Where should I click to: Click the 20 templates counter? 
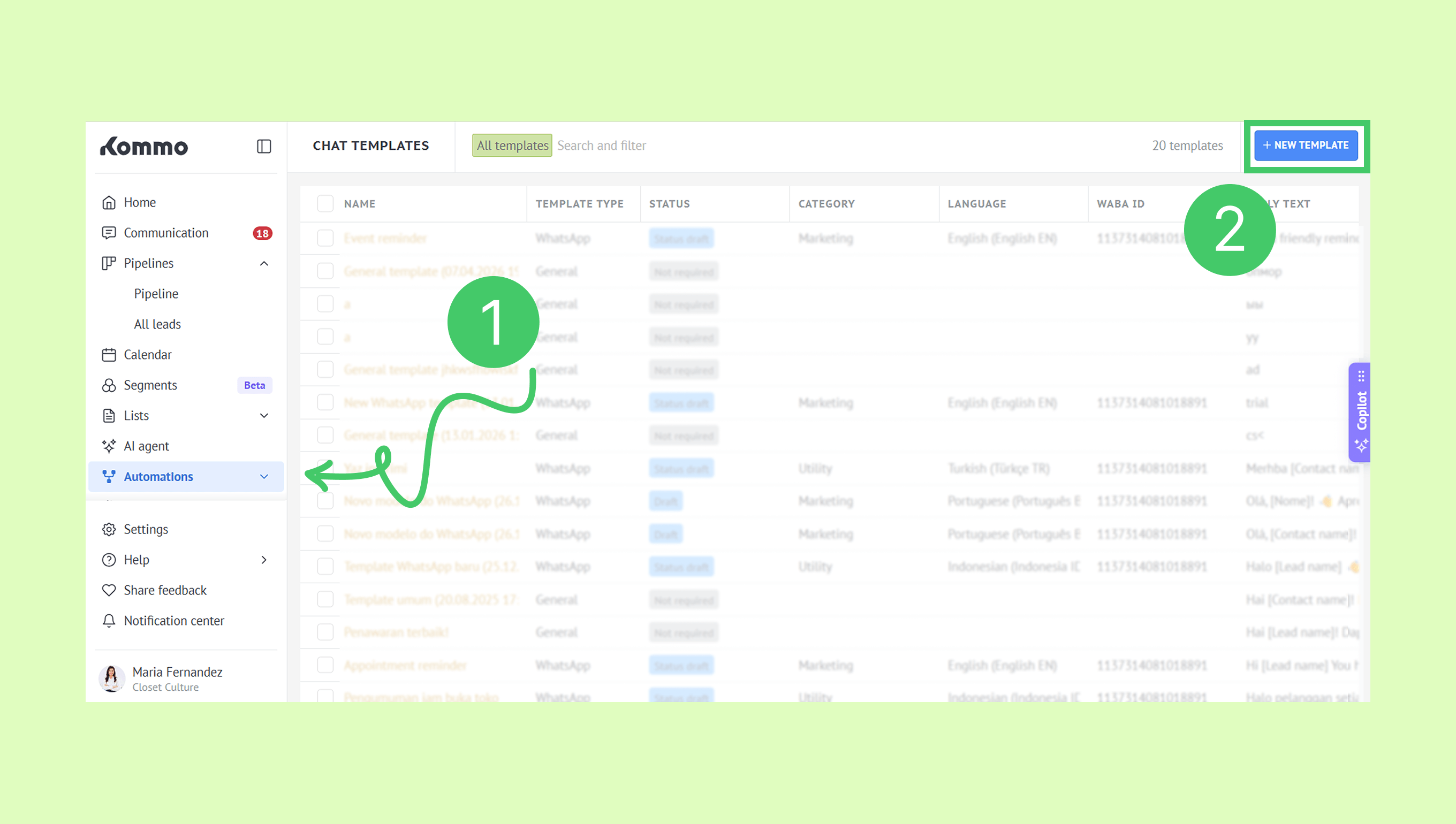pyautogui.click(x=1187, y=146)
